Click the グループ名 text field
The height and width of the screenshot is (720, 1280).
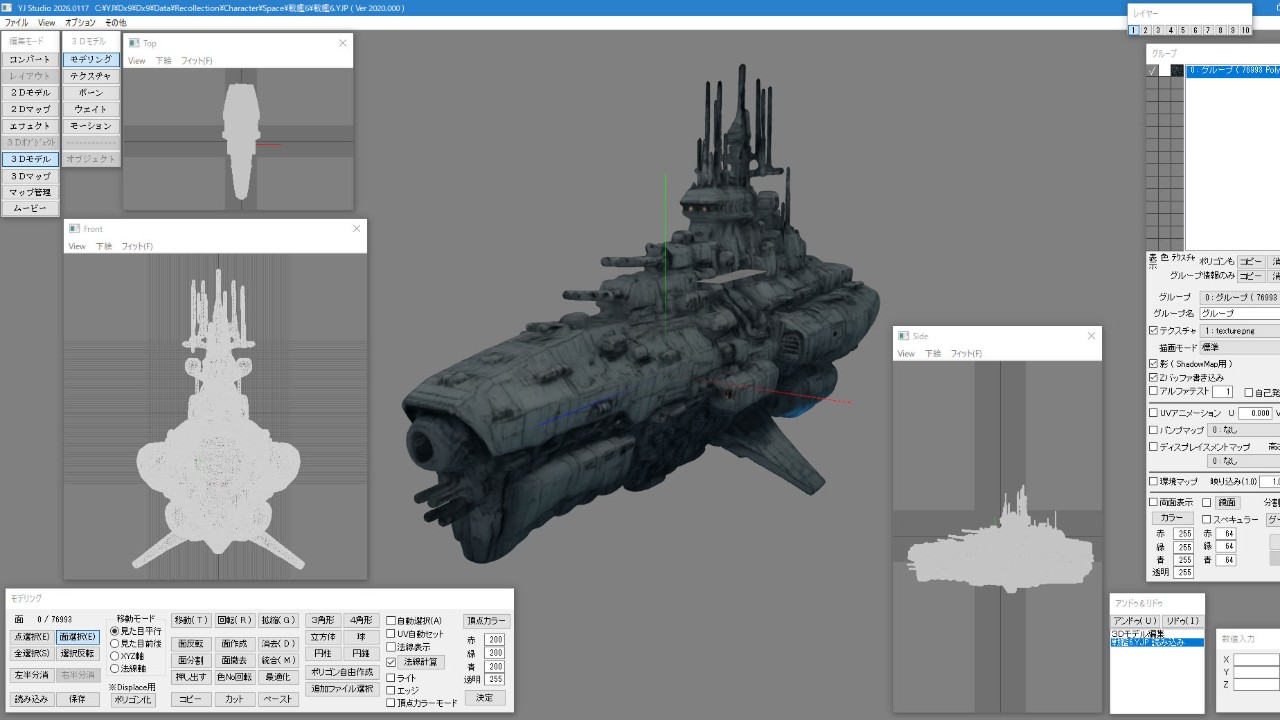1240,314
